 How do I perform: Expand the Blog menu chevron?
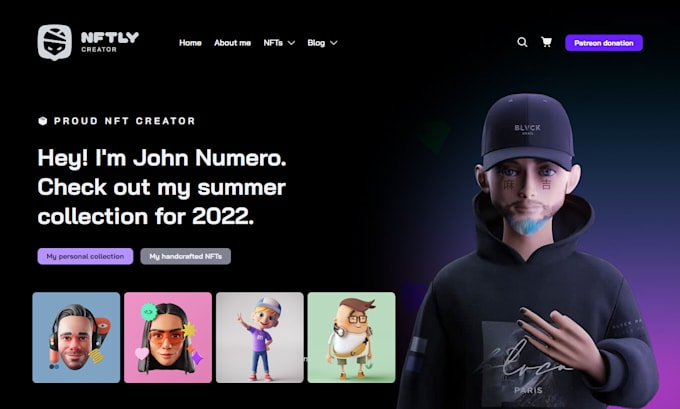click(333, 43)
